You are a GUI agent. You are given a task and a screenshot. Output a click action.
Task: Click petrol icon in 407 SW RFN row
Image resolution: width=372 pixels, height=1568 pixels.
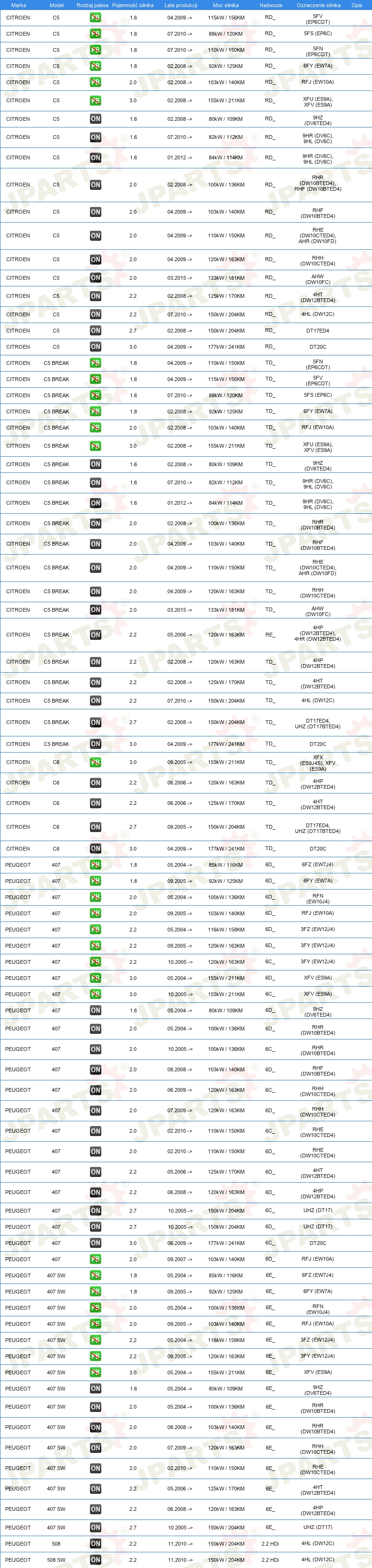[96, 1308]
